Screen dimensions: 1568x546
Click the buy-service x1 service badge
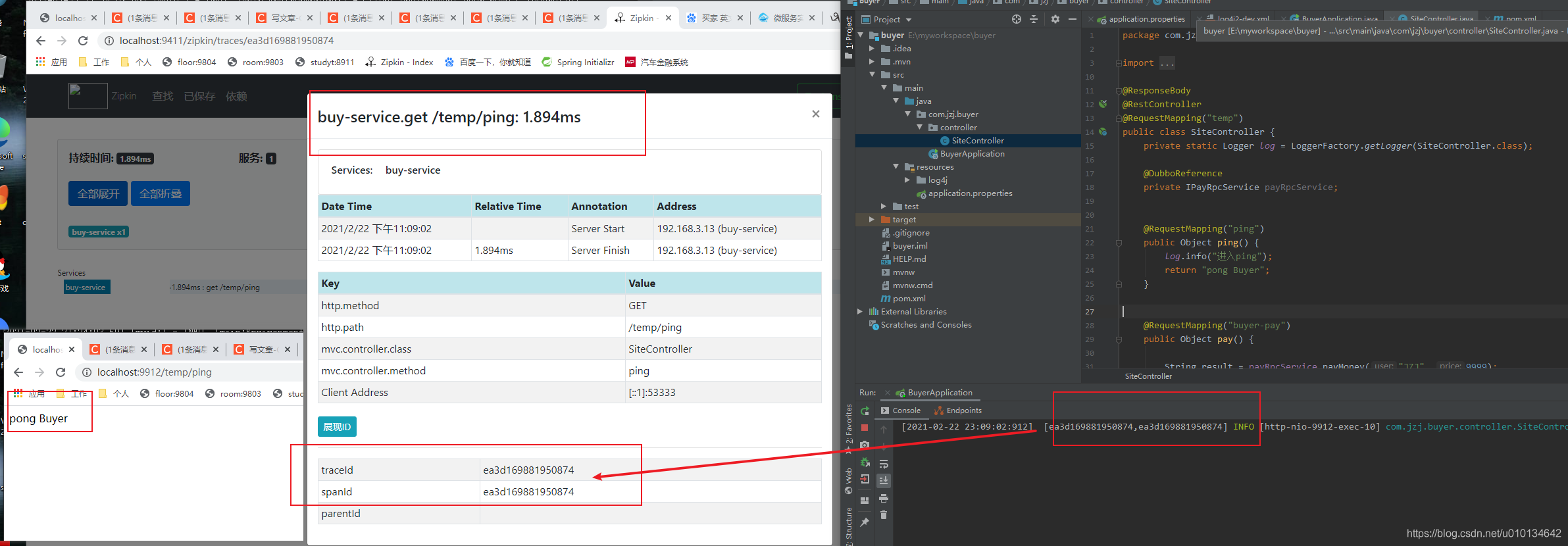[x=99, y=232]
